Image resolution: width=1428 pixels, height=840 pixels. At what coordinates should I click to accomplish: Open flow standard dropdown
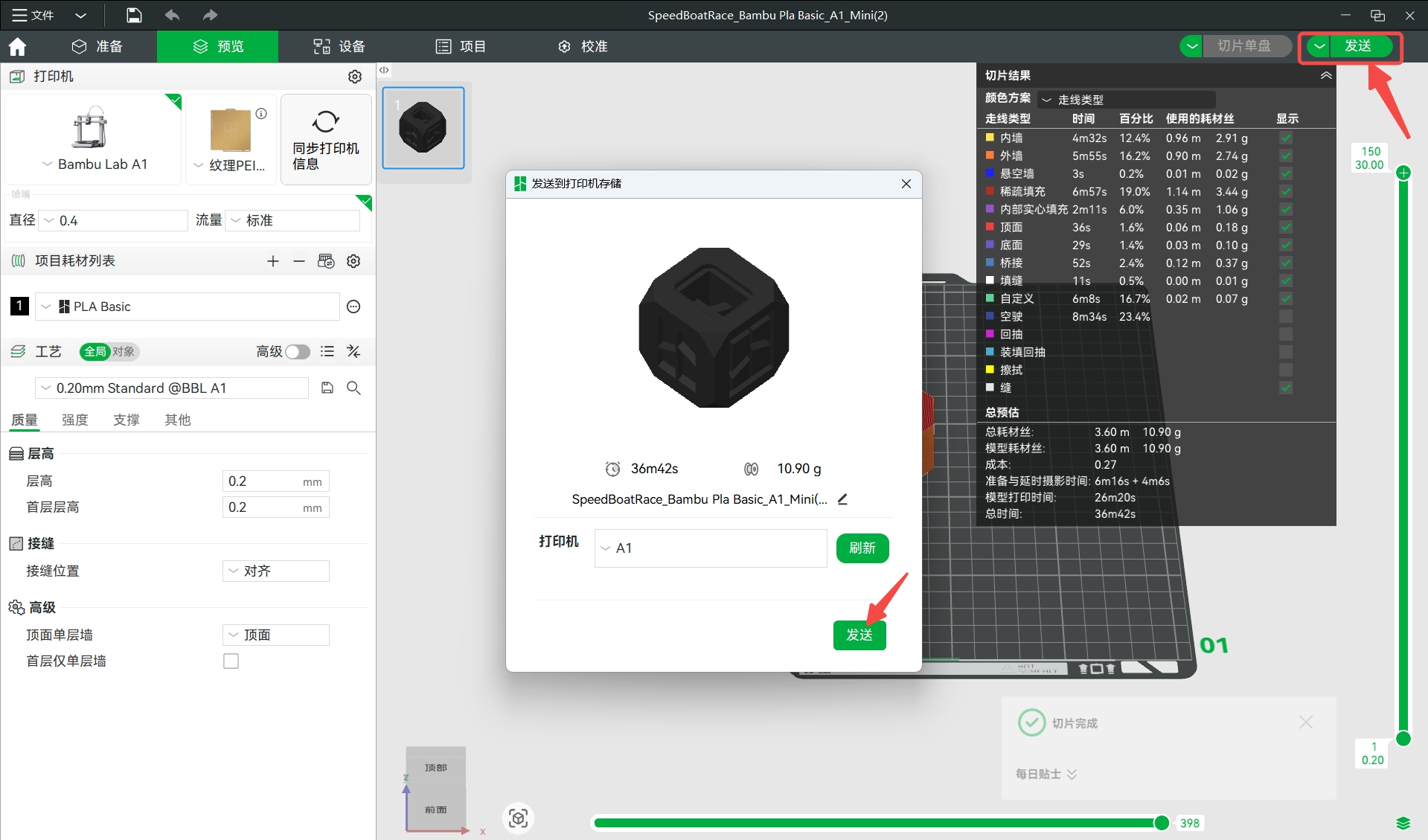(293, 220)
